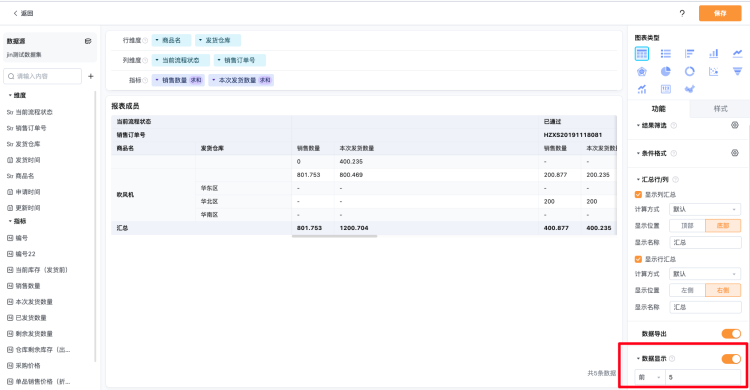Viewport: 750px width, 390px height.
Task: Click the 返回 link
Action: [27, 13]
